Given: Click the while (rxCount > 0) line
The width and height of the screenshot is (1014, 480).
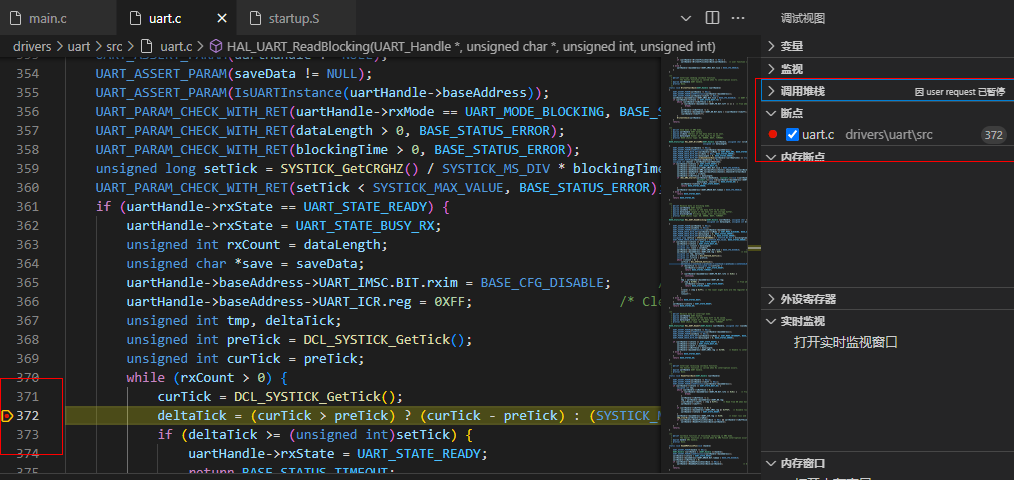Looking at the screenshot, I should (x=207, y=377).
